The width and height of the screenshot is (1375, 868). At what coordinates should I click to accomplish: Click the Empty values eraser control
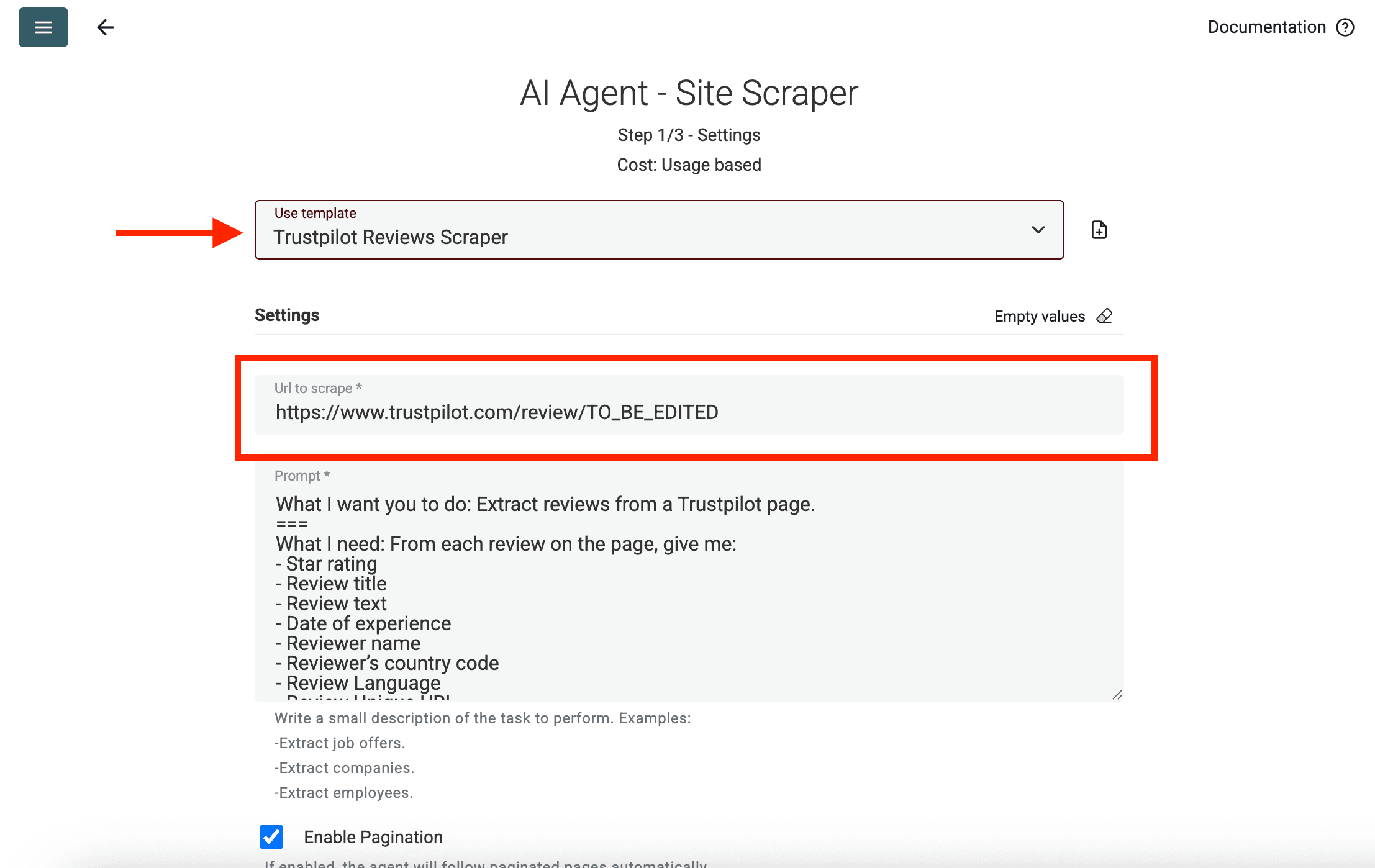pyautogui.click(x=1053, y=315)
